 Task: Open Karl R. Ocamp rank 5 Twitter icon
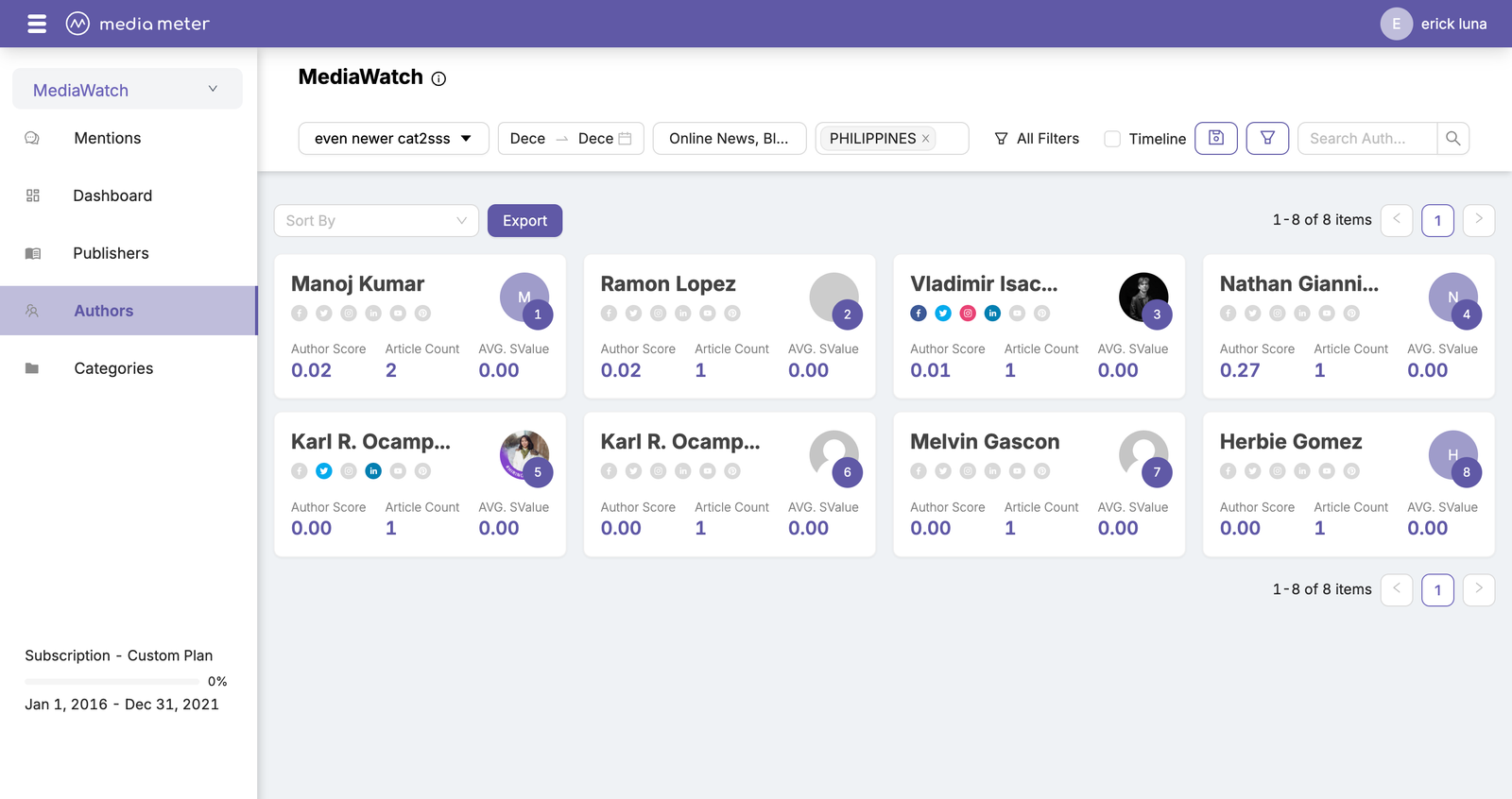pos(324,470)
